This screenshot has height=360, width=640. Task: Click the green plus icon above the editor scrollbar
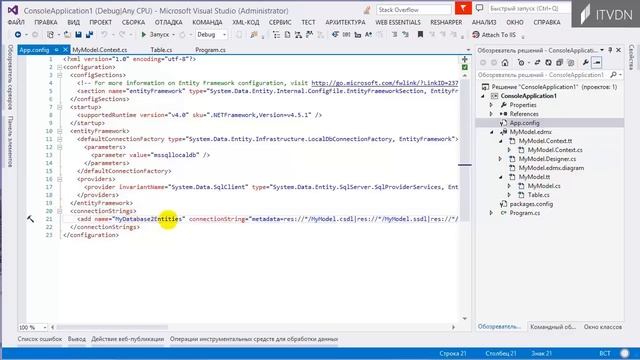[464, 59]
